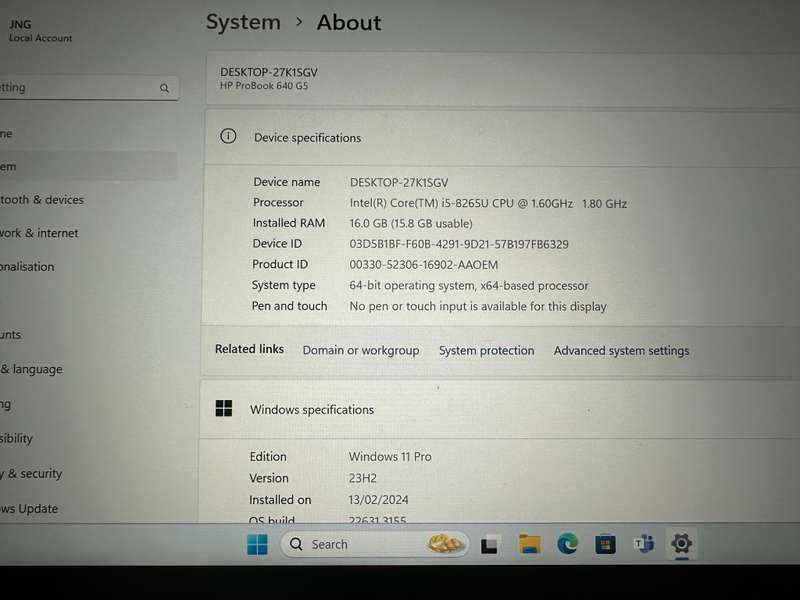
Task: Open Advanced system settings link
Action: [x=621, y=351]
